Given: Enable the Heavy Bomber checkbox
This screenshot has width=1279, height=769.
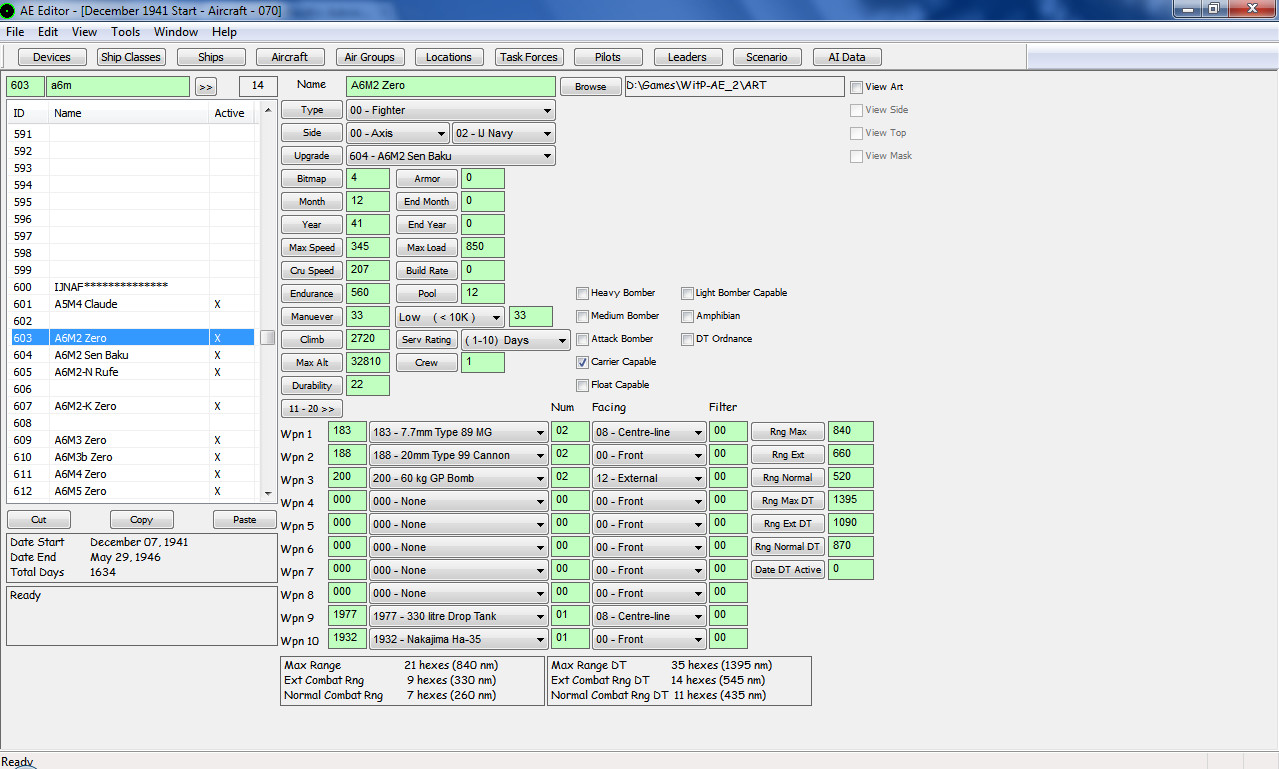Looking at the screenshot, I should (583, 293).
